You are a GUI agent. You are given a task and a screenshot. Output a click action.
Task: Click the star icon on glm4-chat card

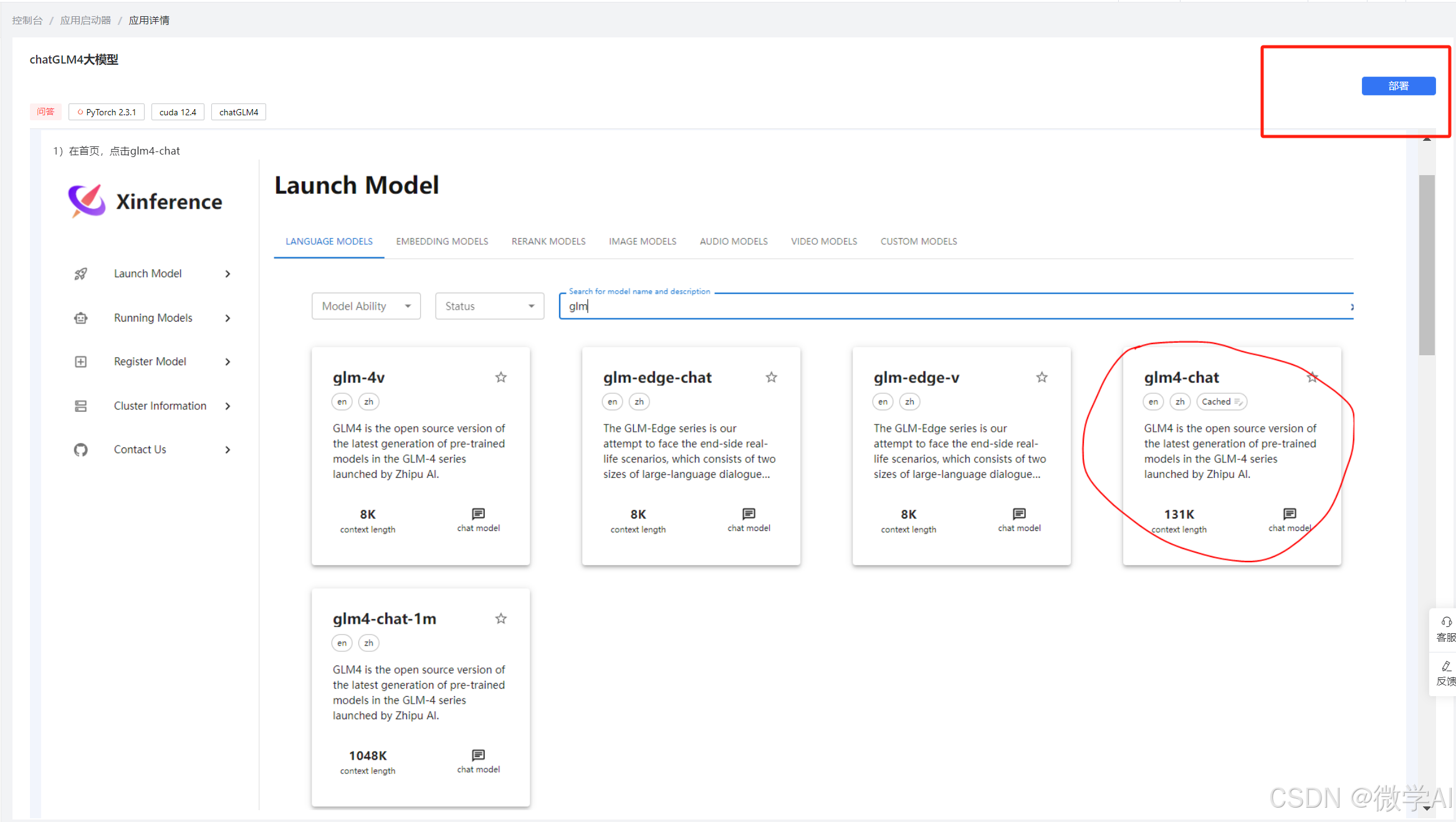(1313, 377)
